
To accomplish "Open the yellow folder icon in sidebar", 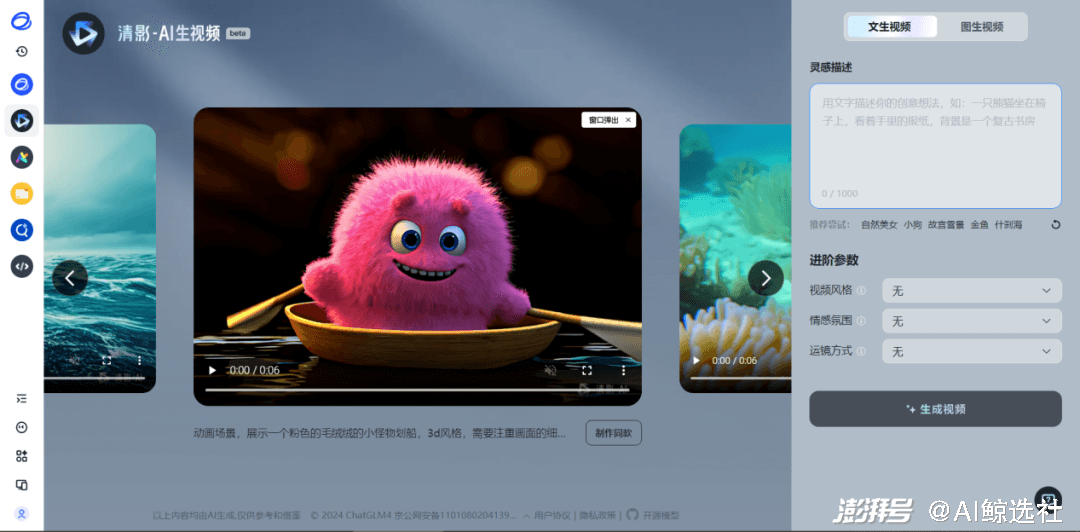I will pos(21,194).
